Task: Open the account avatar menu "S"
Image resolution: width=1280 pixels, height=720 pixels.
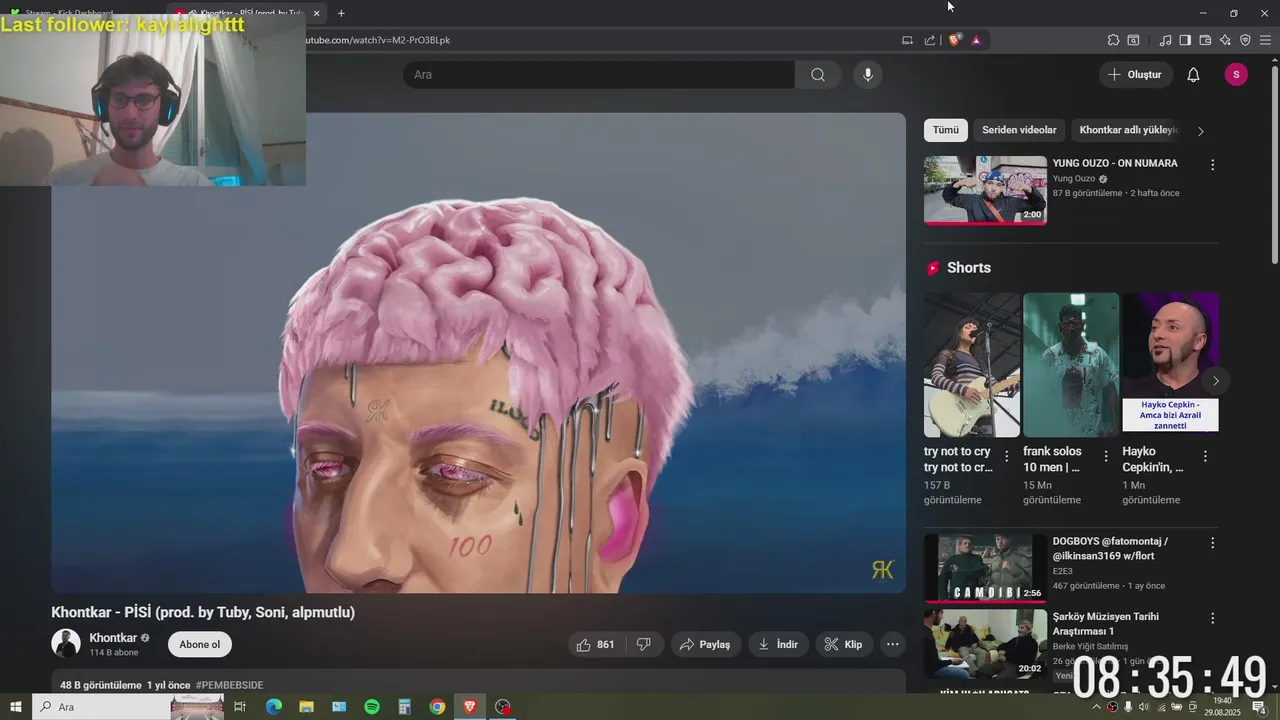Action: pos(1236,75)
